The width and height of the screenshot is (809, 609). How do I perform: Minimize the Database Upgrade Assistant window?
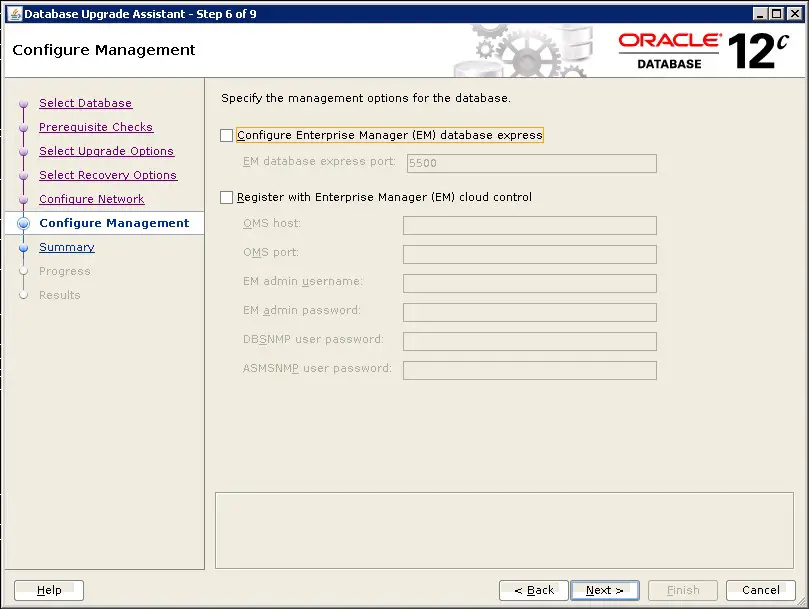759,14
